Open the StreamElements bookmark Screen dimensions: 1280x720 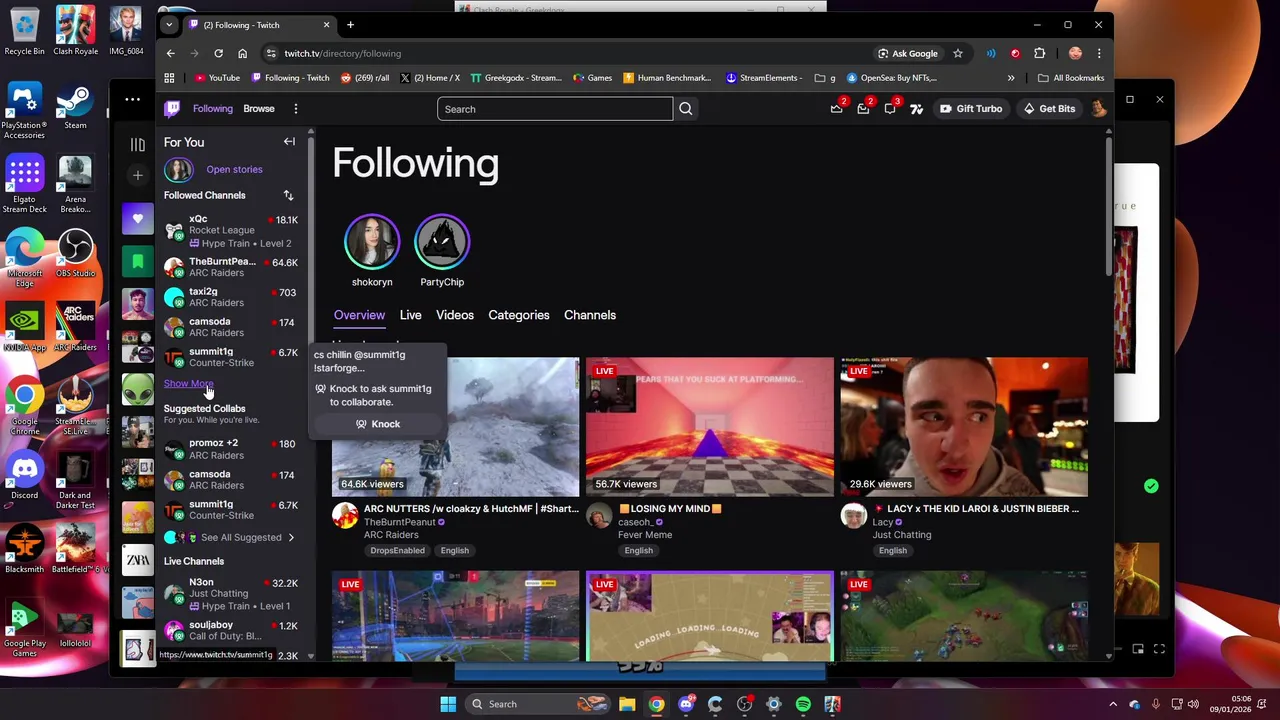point(764,78)
